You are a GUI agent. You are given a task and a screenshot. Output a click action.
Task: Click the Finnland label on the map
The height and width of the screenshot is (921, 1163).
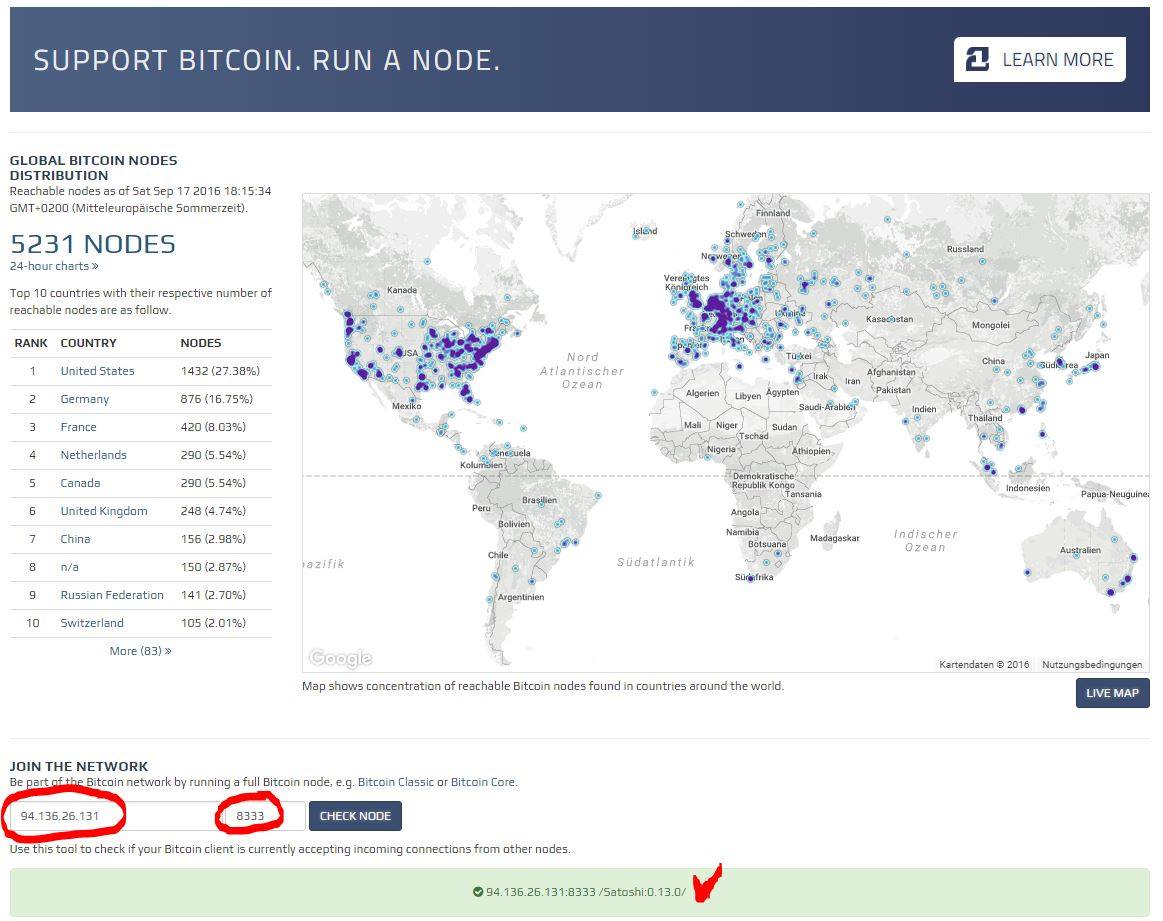[773, 214]
